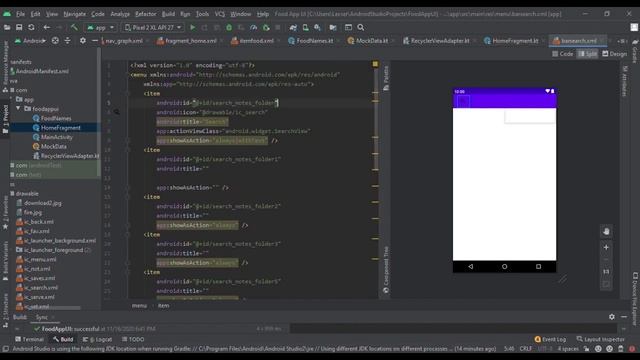Toggle the Palette side panel
Screen dimensions: 640x360
click(386, 78)
